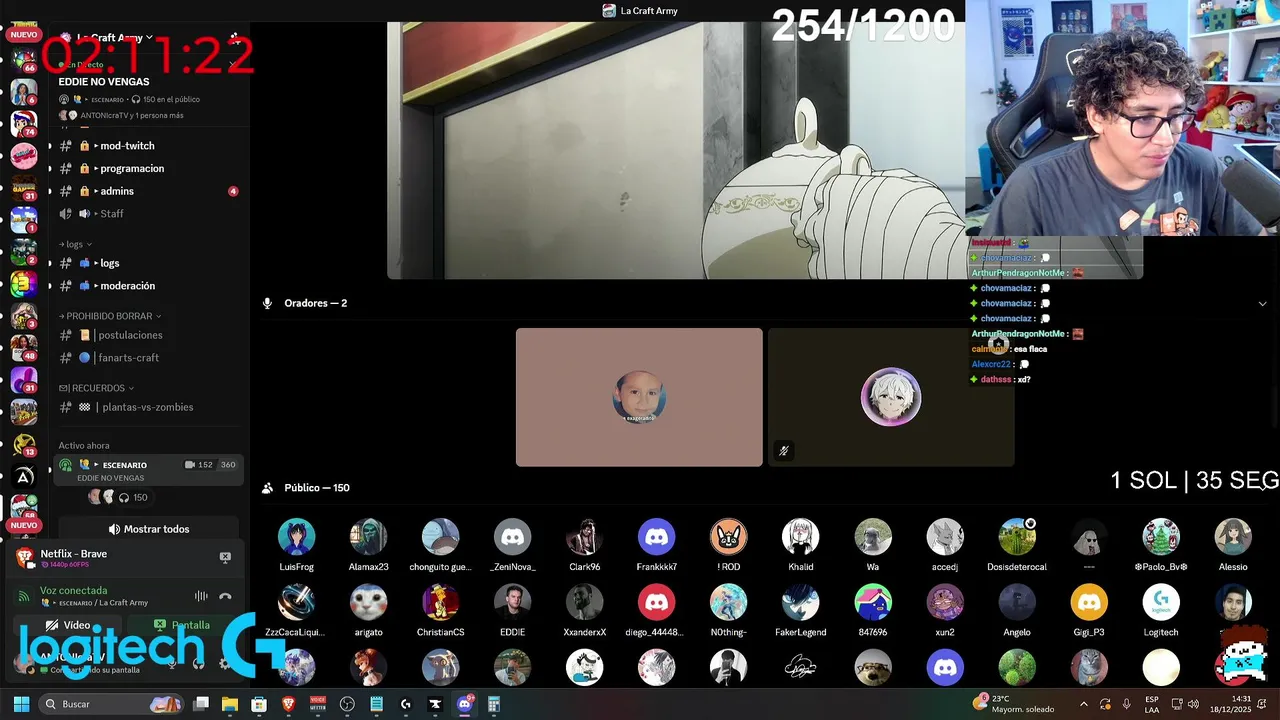Screen dimensions: 1280x720
Task: Click the Mostrar todos button
Action: (x=148, y=529)
